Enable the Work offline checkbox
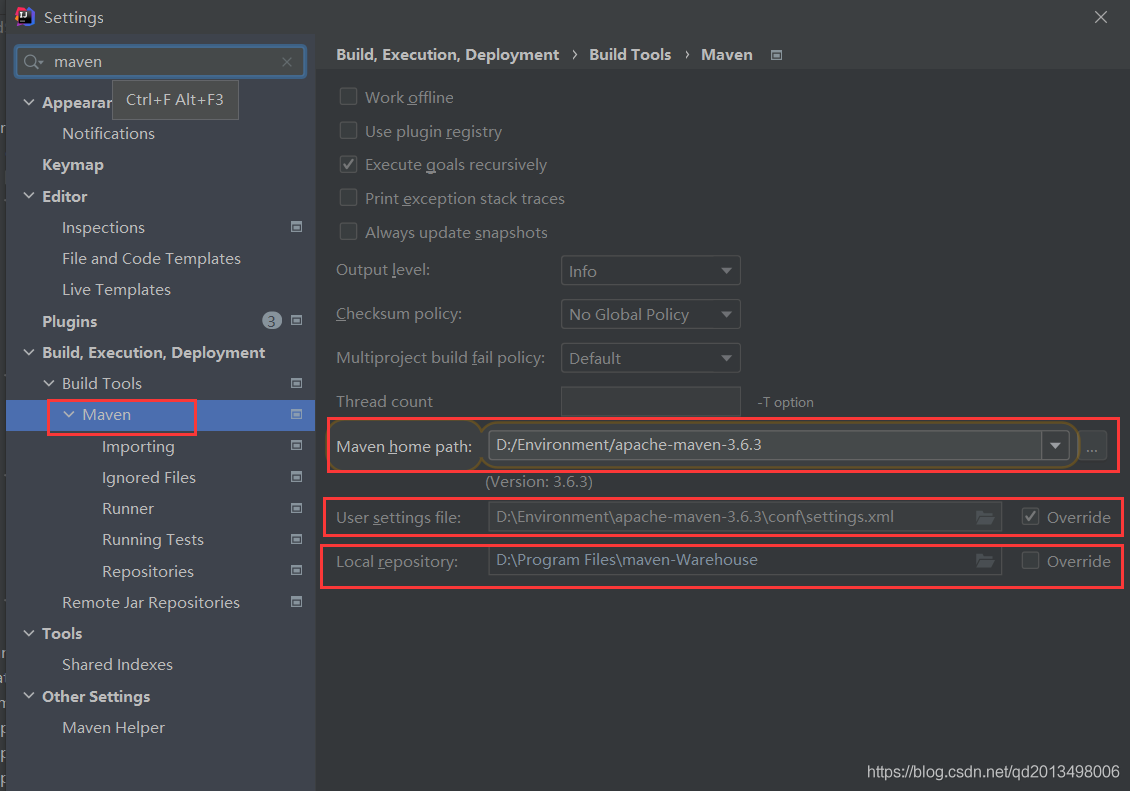This screenshot has height=791, width=1130. tap(349, 97)
